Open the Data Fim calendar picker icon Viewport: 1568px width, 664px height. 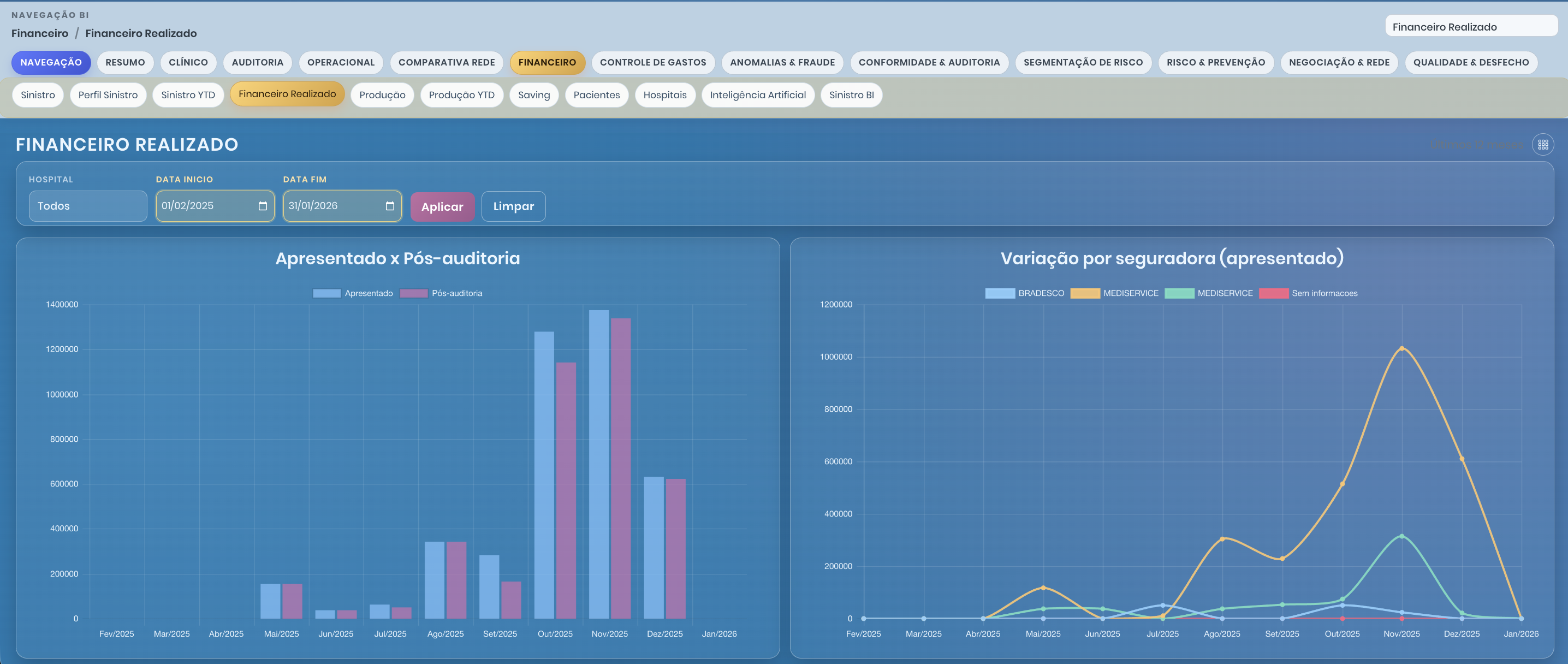tap(390, 206)
